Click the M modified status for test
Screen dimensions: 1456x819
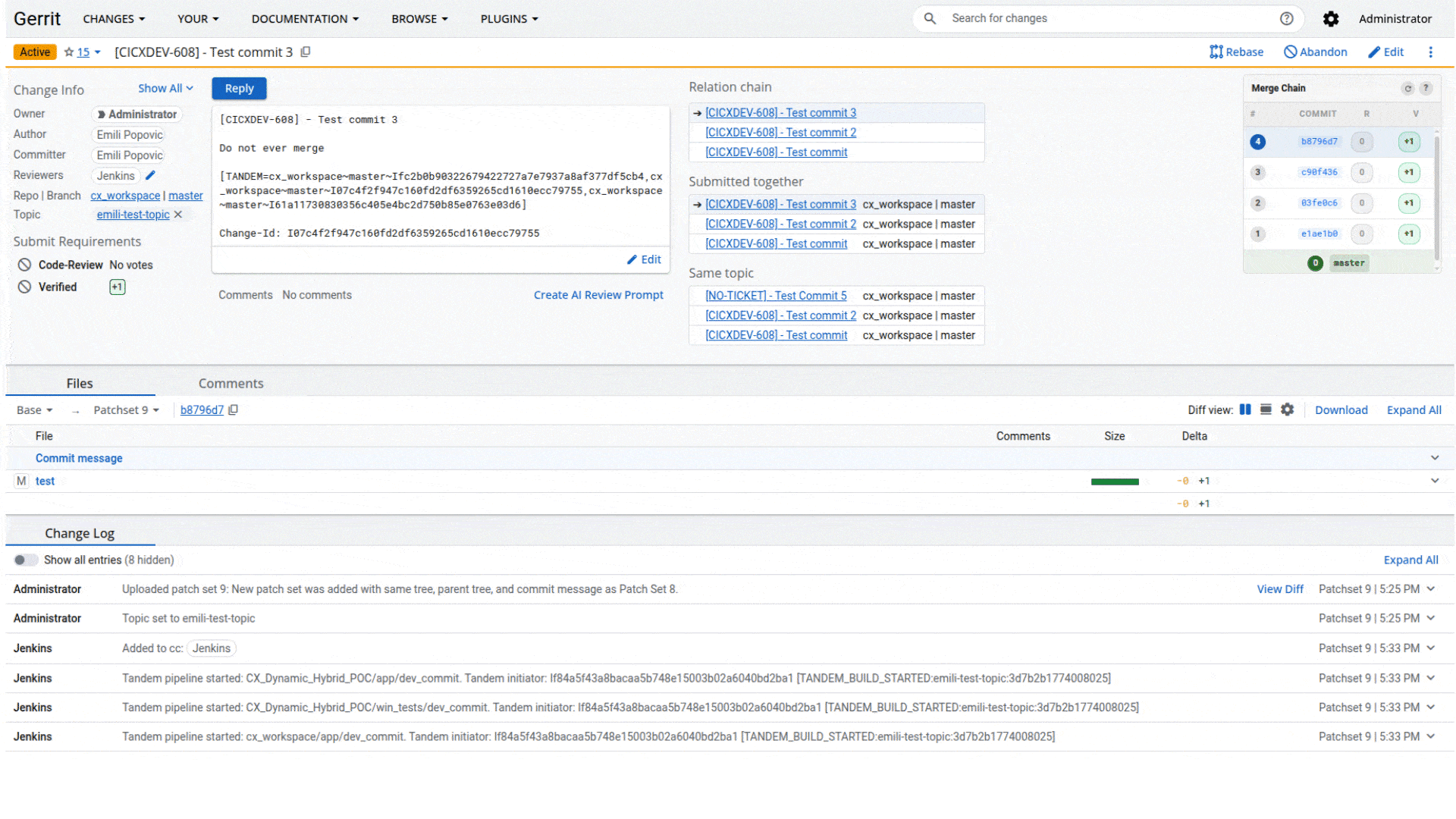21,481
